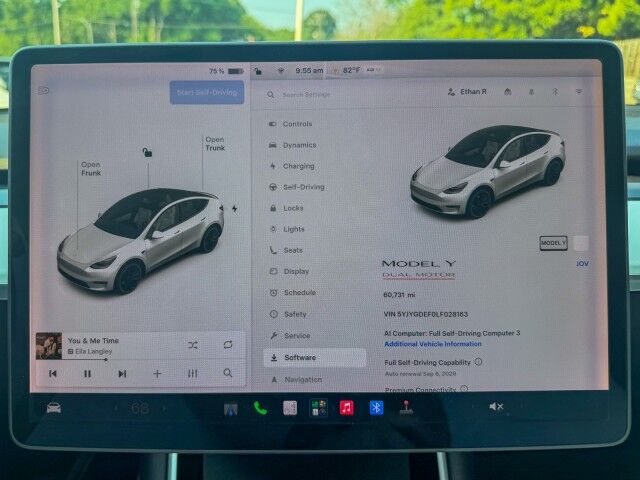Open the app launcher grid icon

coord(318,408)
